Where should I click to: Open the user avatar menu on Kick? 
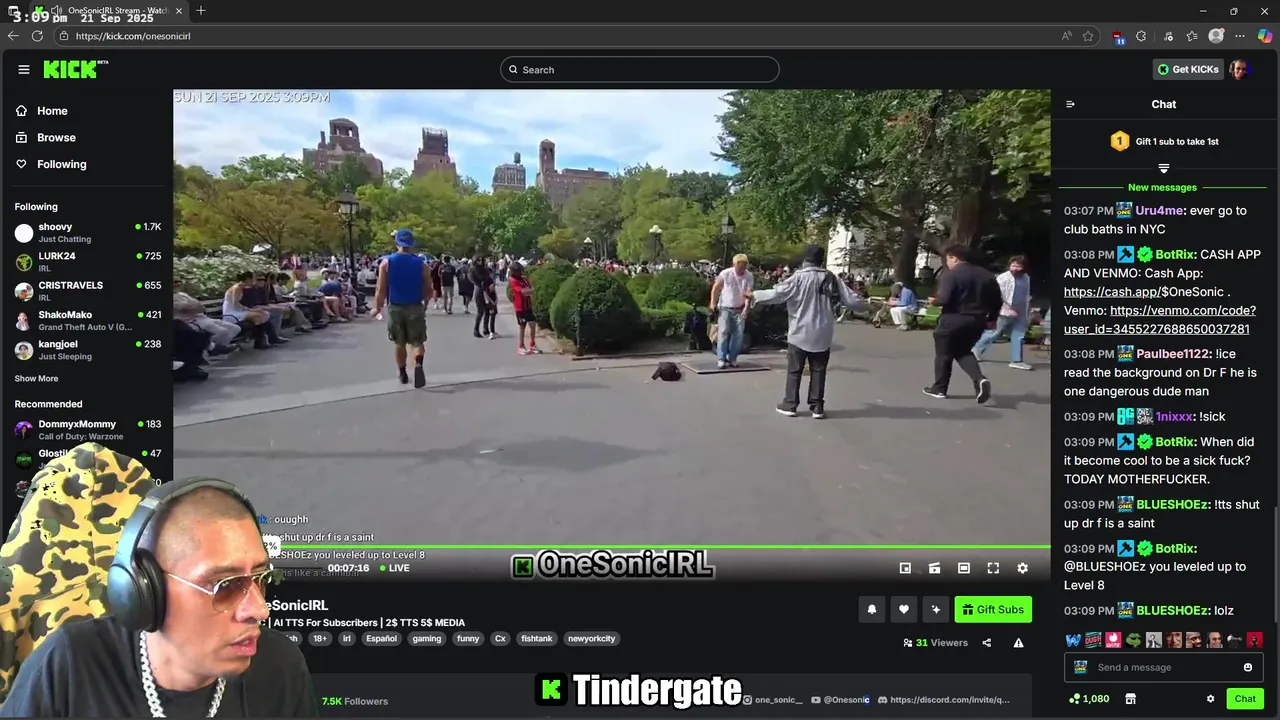[x=1239, y=69]
